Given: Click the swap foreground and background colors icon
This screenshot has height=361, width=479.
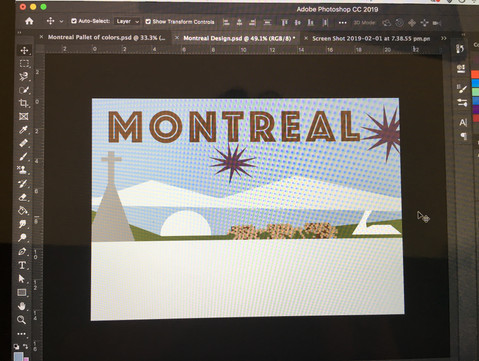Looking at the screenshot, I should [x=26, y=347].
